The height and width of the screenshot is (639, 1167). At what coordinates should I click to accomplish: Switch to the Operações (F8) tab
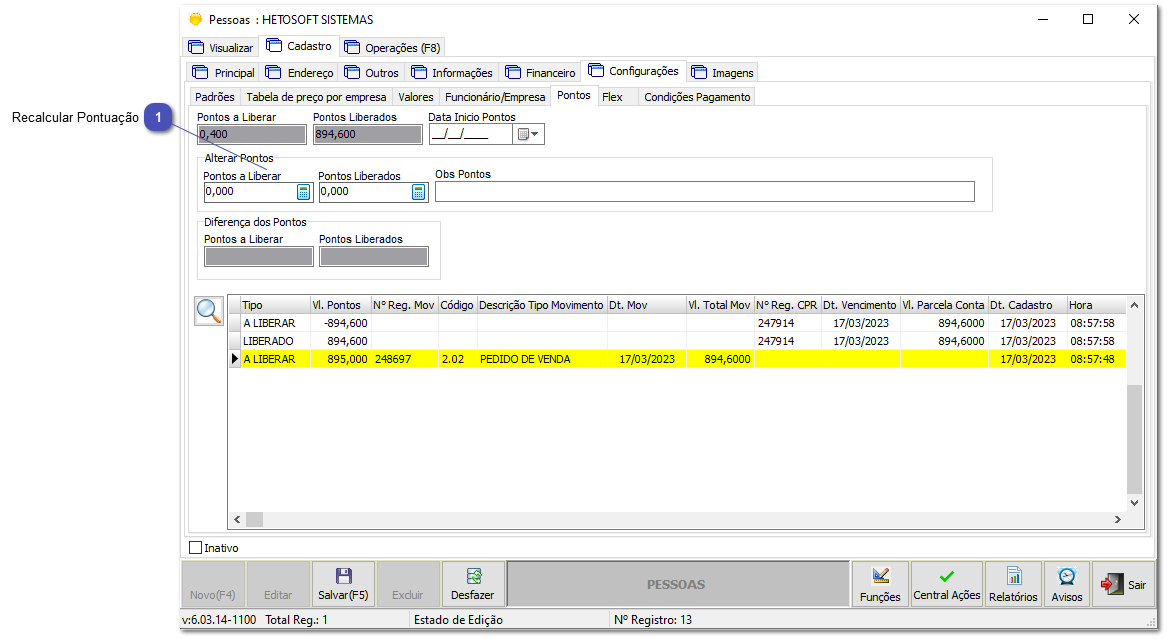(x=392, y=46)
